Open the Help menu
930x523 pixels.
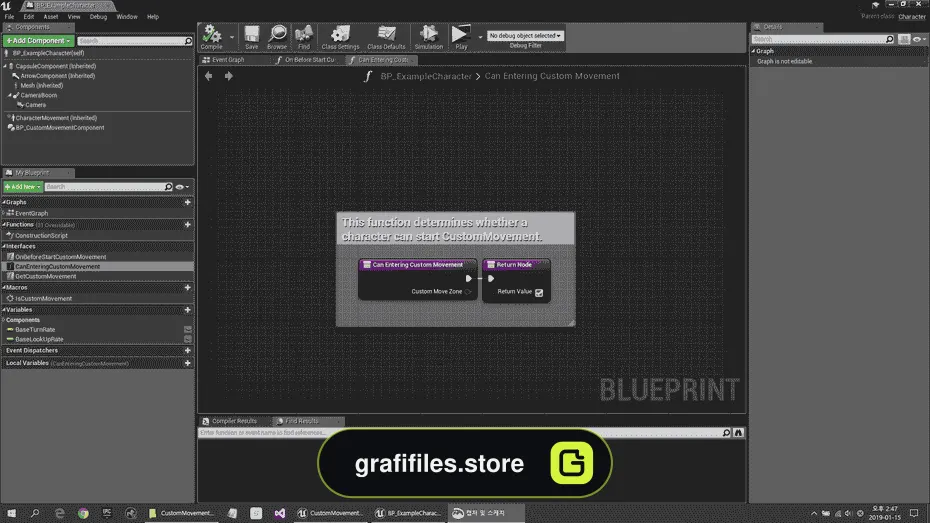tap(152, 17)
